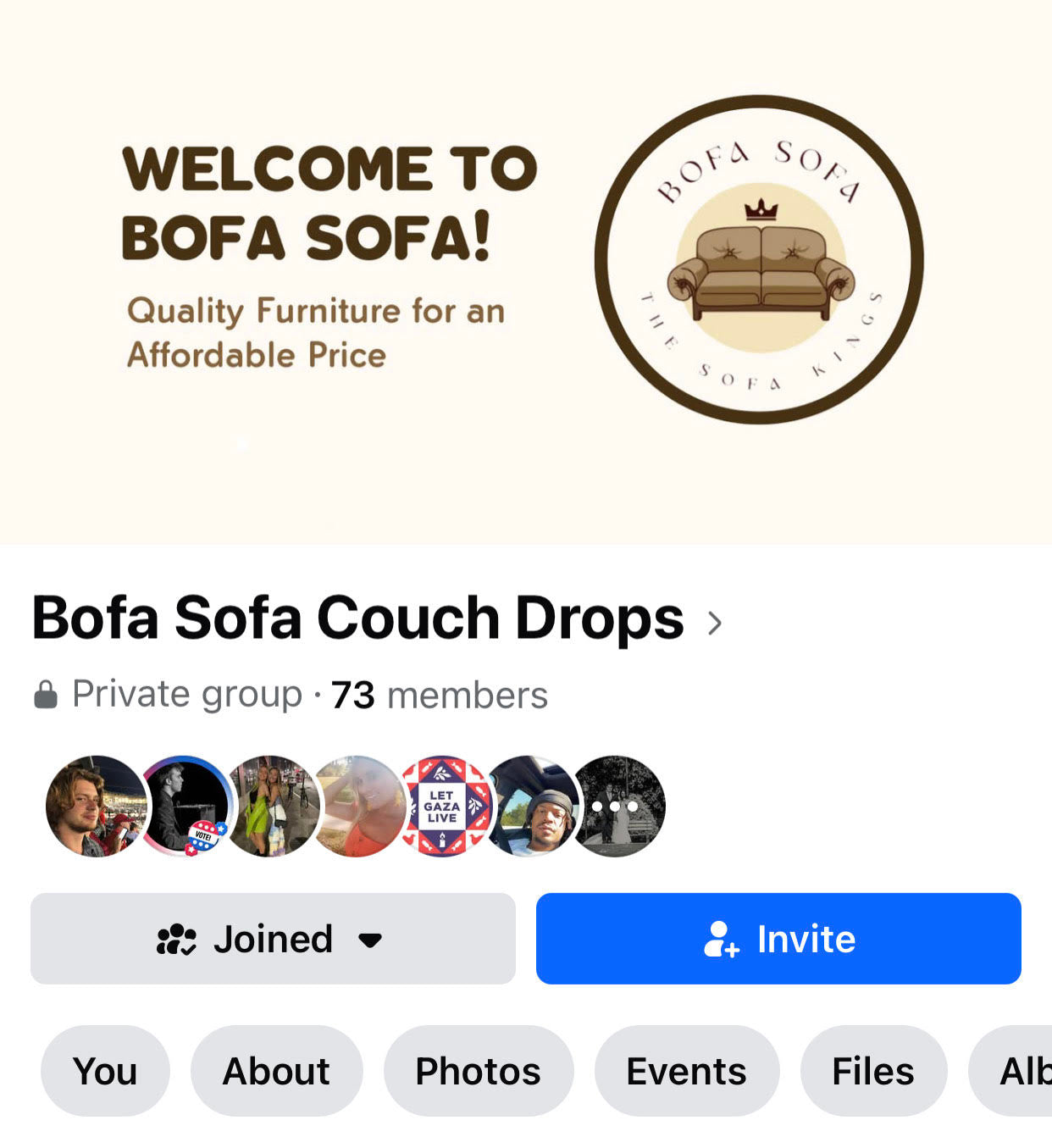This screenshot has height=1148, width=1052.
Task: Go to the Files tab
Action: click(x=873, y=1071)
